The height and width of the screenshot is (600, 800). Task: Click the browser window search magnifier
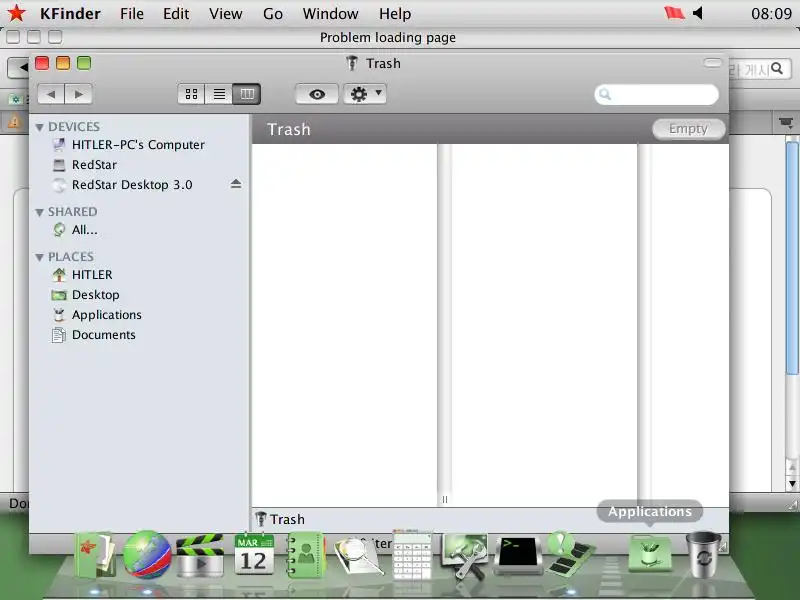click(x=777, y=68)
